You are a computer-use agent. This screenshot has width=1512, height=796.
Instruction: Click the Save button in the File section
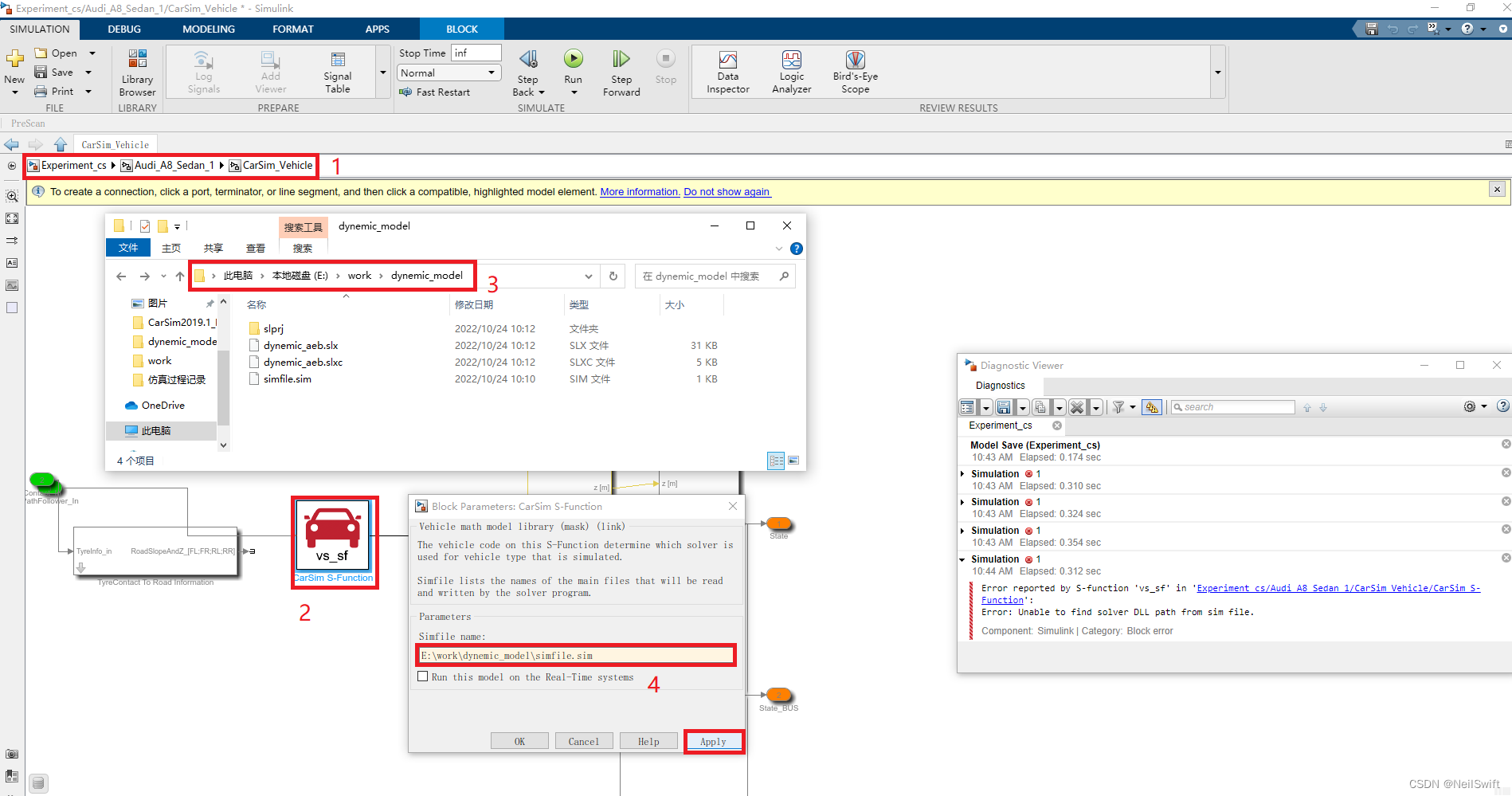pyautogui.click(x=54, y=73)
